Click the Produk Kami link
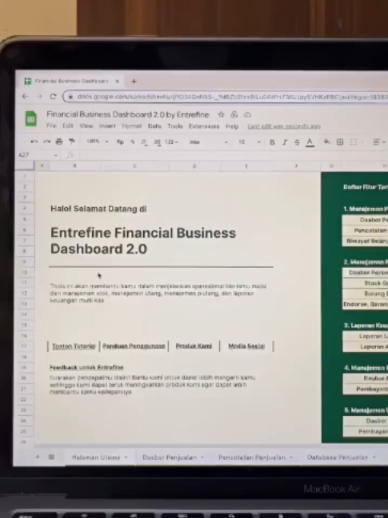Viewport: 388px width, 518px height. tap(194, 346)
